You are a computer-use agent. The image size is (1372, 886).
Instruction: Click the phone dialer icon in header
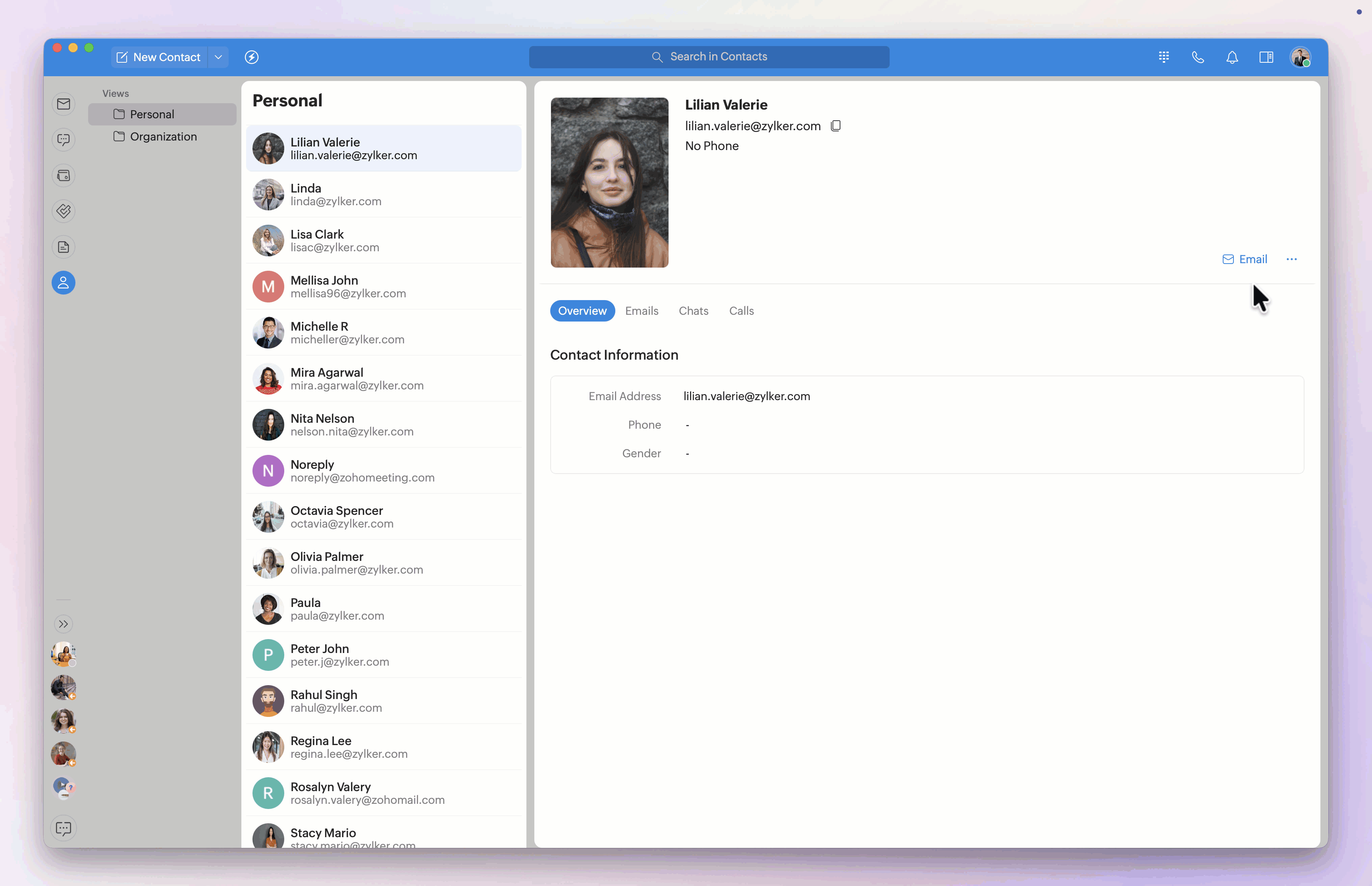coord(1198,57)
